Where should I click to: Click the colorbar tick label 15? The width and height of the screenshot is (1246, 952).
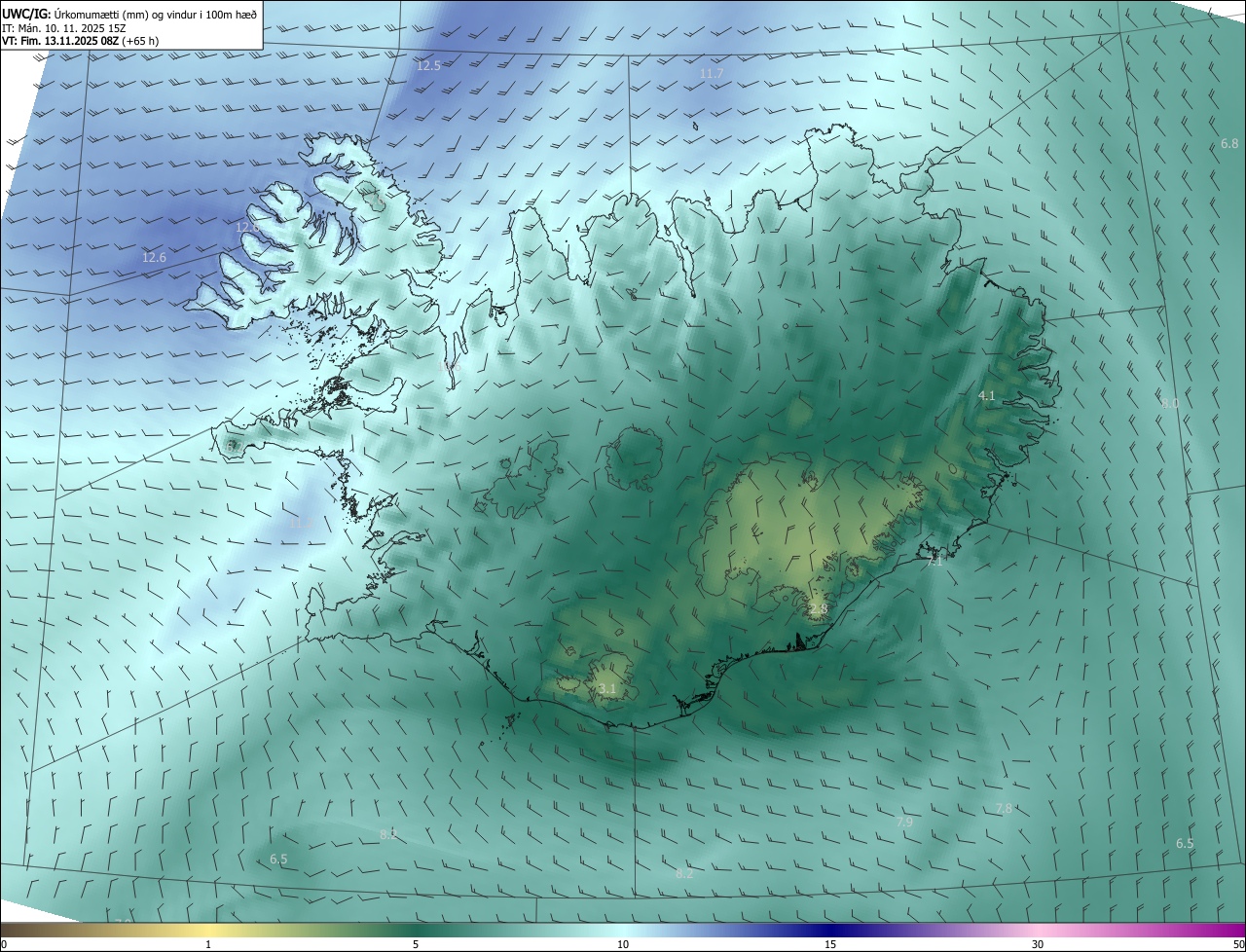click(x=830, y=945)
